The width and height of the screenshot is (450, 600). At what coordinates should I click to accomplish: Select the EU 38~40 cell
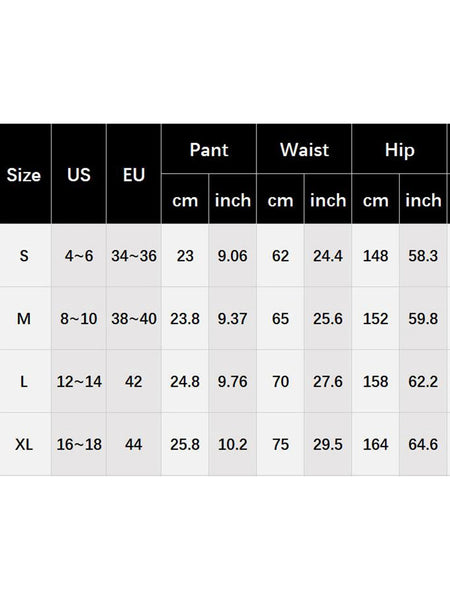134,318
